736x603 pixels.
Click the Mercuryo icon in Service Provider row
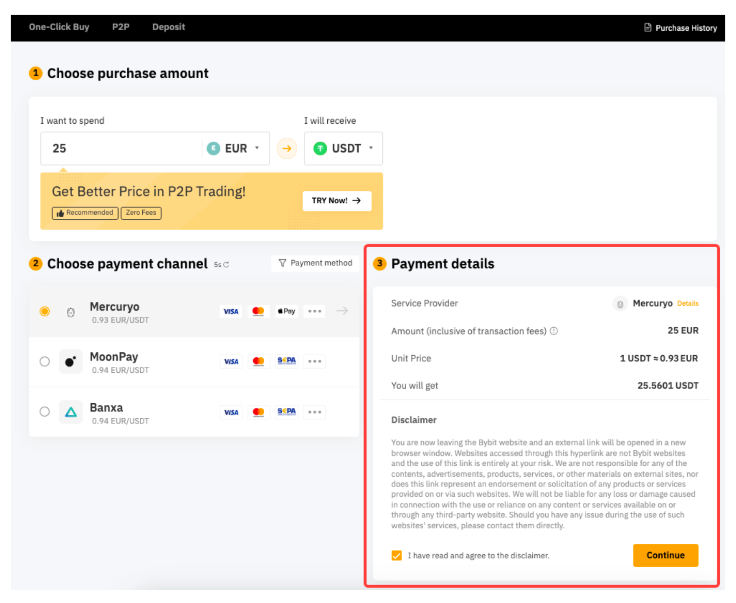620,304
